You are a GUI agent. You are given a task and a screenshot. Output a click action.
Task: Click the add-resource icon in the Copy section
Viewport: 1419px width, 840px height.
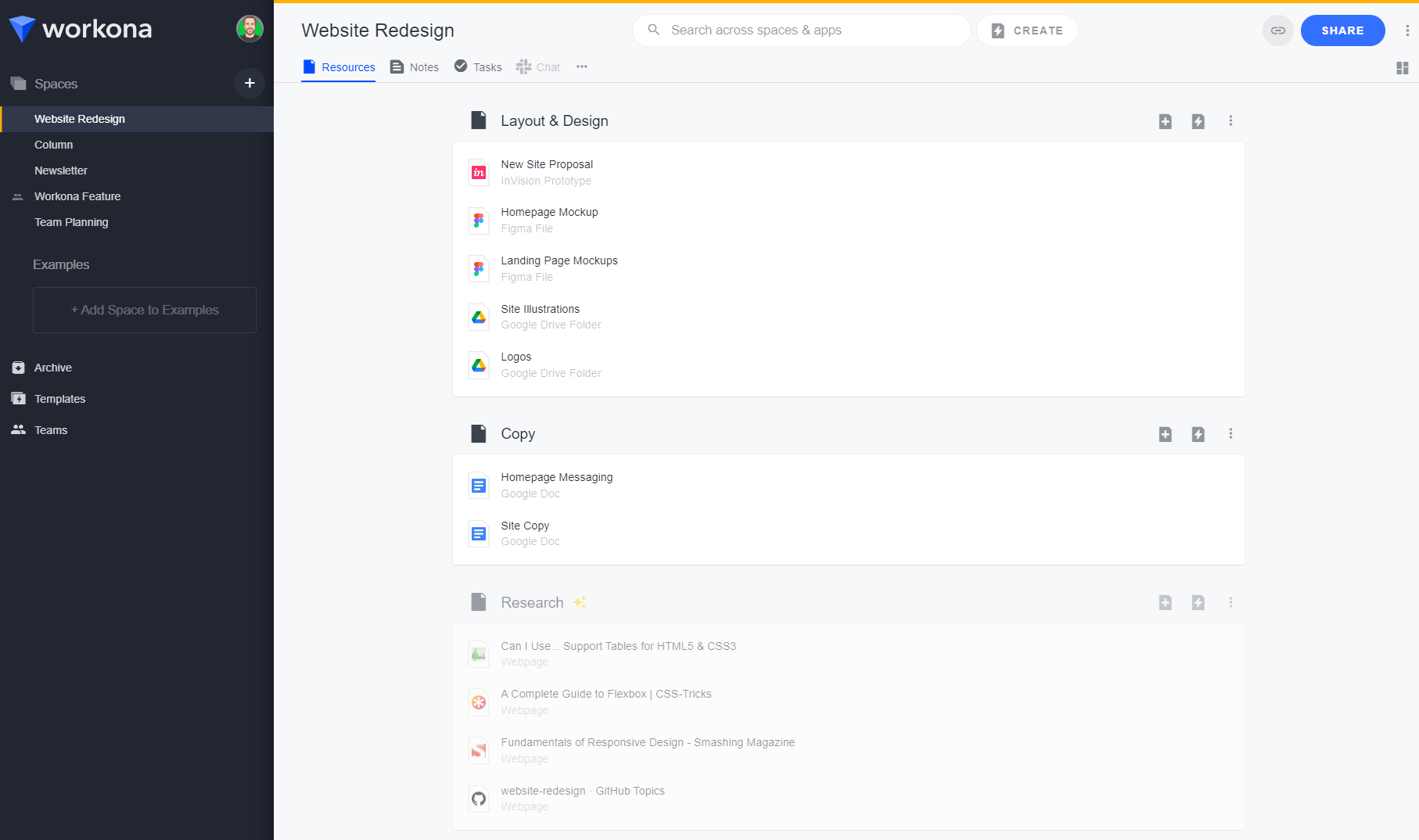pyautogui.click(x=1165, y=434)
